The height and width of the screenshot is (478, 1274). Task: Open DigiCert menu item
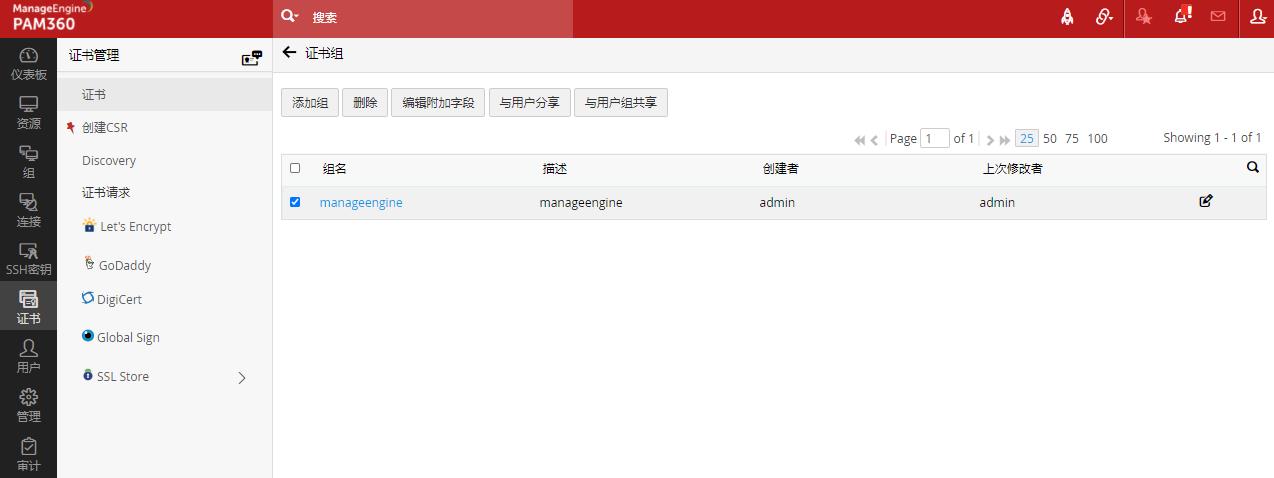point(112,299)
